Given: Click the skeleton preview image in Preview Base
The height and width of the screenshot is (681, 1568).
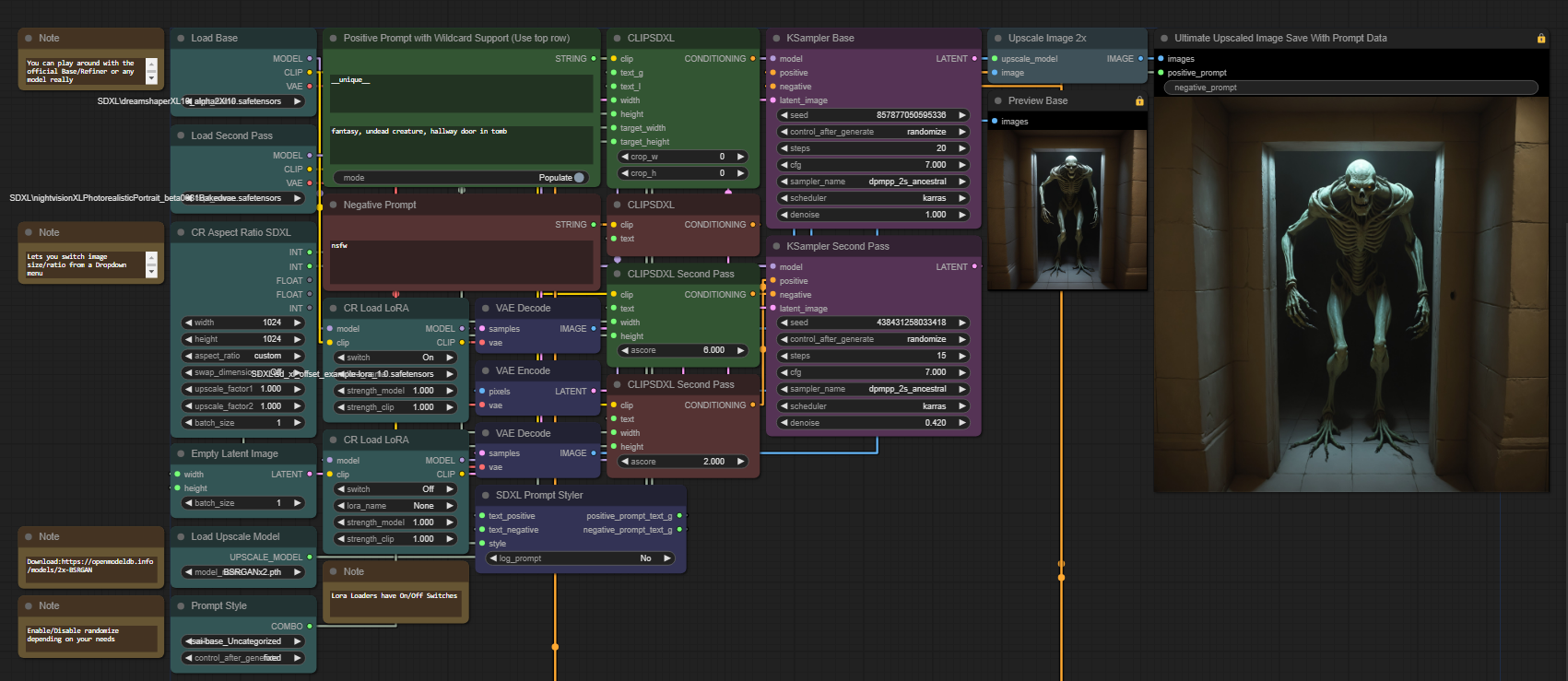Looking at the screenshot, I should [1067, 210].
